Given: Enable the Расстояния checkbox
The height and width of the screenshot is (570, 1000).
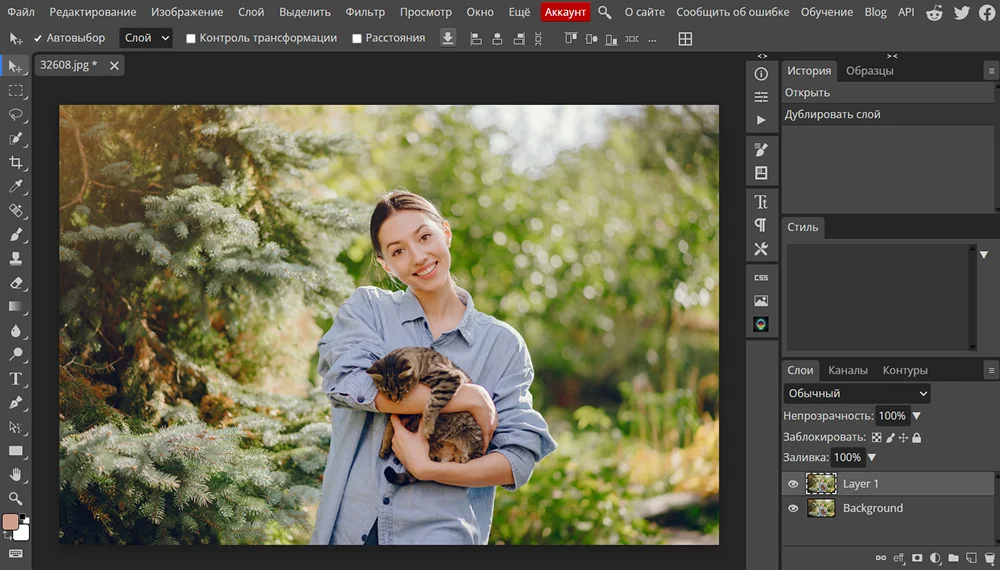Looking at the screenshot, I should coord(357,38).
